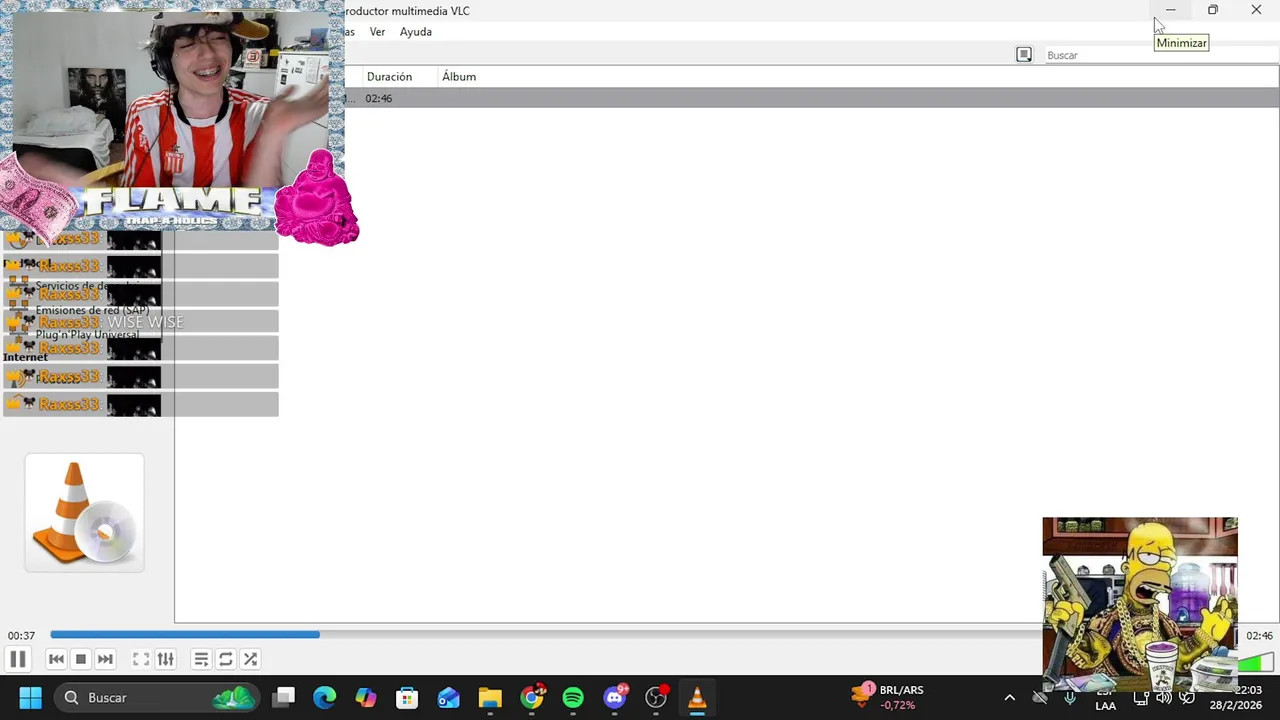Screen dimensions: 1280x720
Task: Toggle shuffle random playback
Action: [250, 659]
